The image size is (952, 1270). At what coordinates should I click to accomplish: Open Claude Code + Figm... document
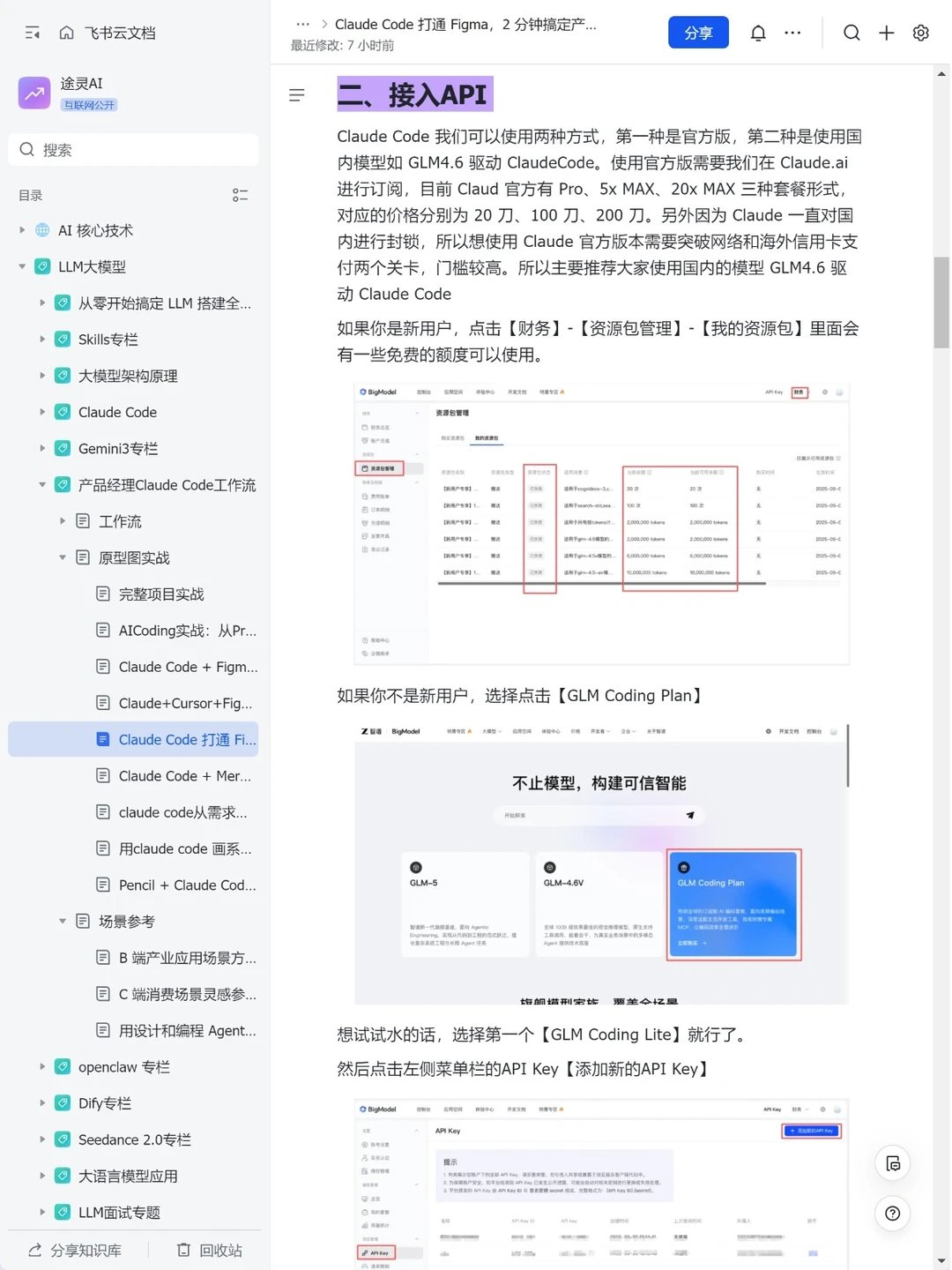[x=133, y=667]
